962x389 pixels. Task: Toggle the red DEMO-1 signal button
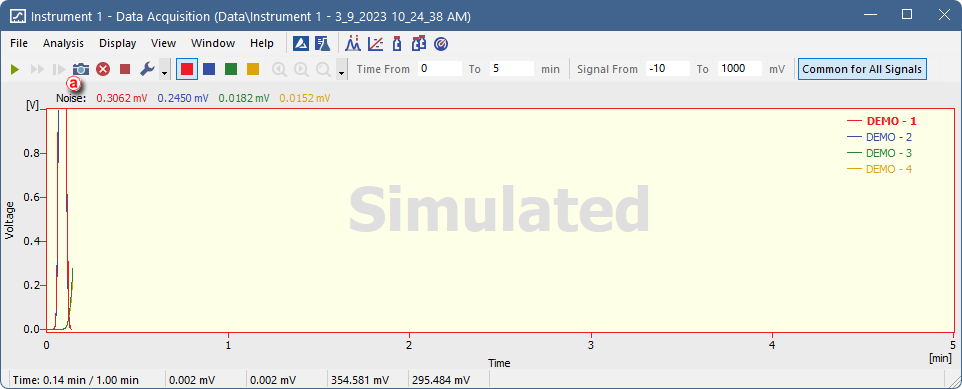tap(187, 69)
